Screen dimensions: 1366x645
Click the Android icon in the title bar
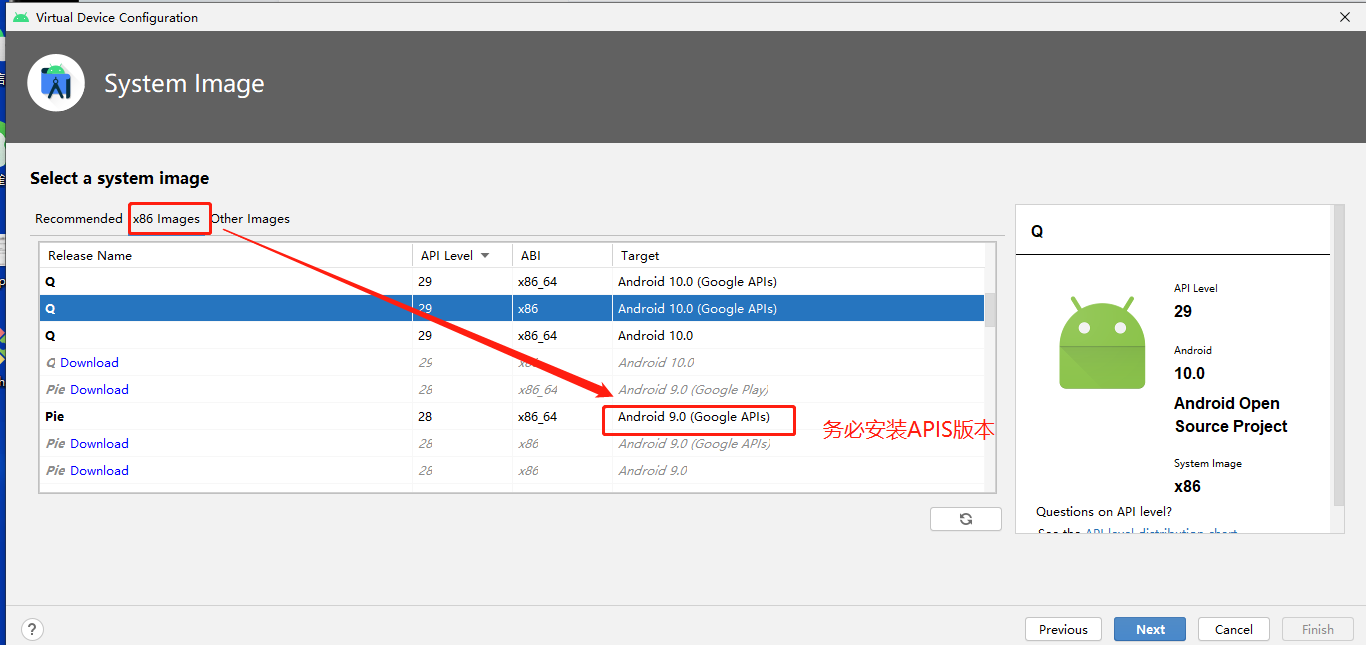(20, 17)
